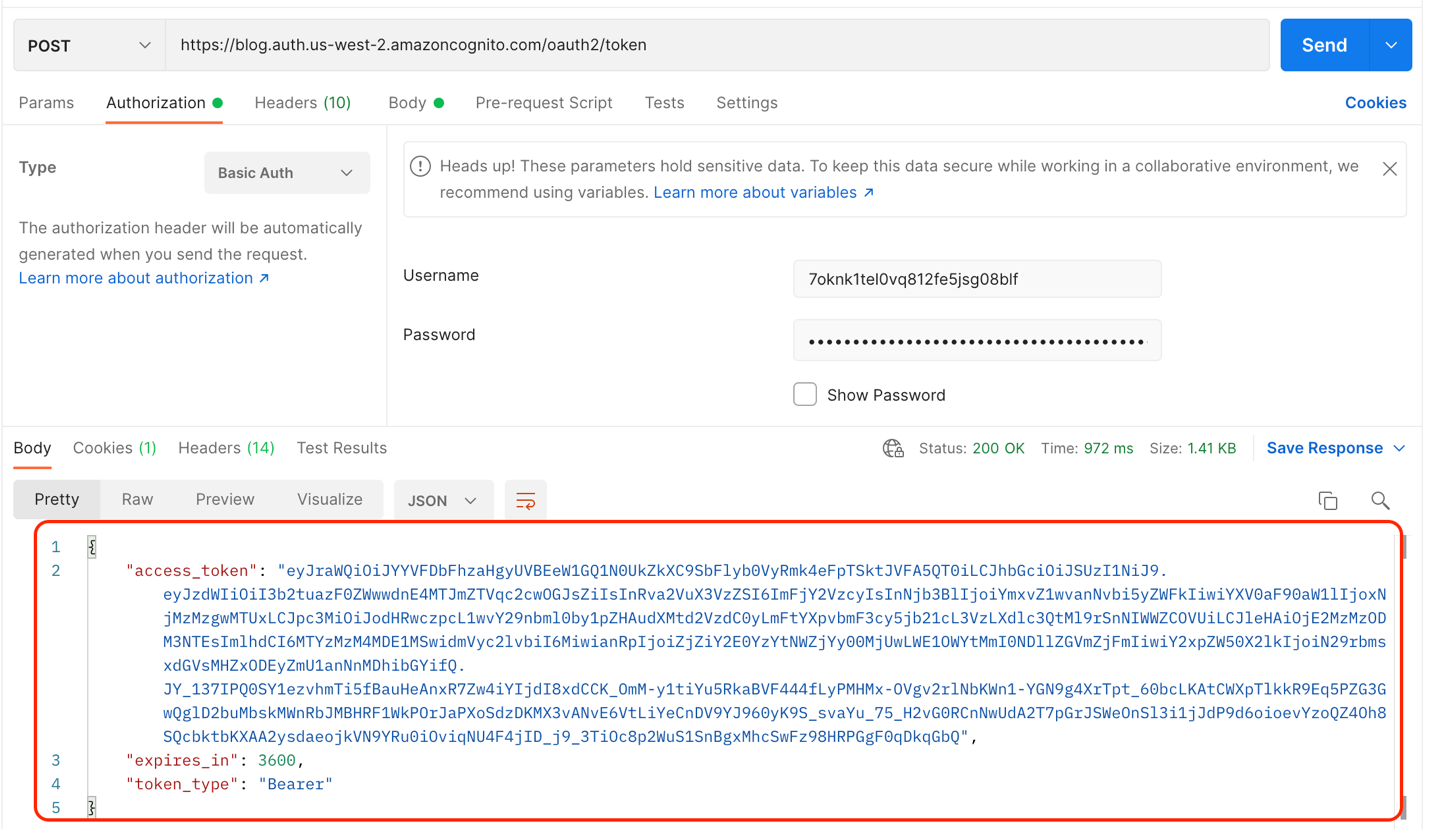Click the "access_token" key text
Image resolution: width=1431 pixels, height=829 pixels.
click(x=191, y=571)
